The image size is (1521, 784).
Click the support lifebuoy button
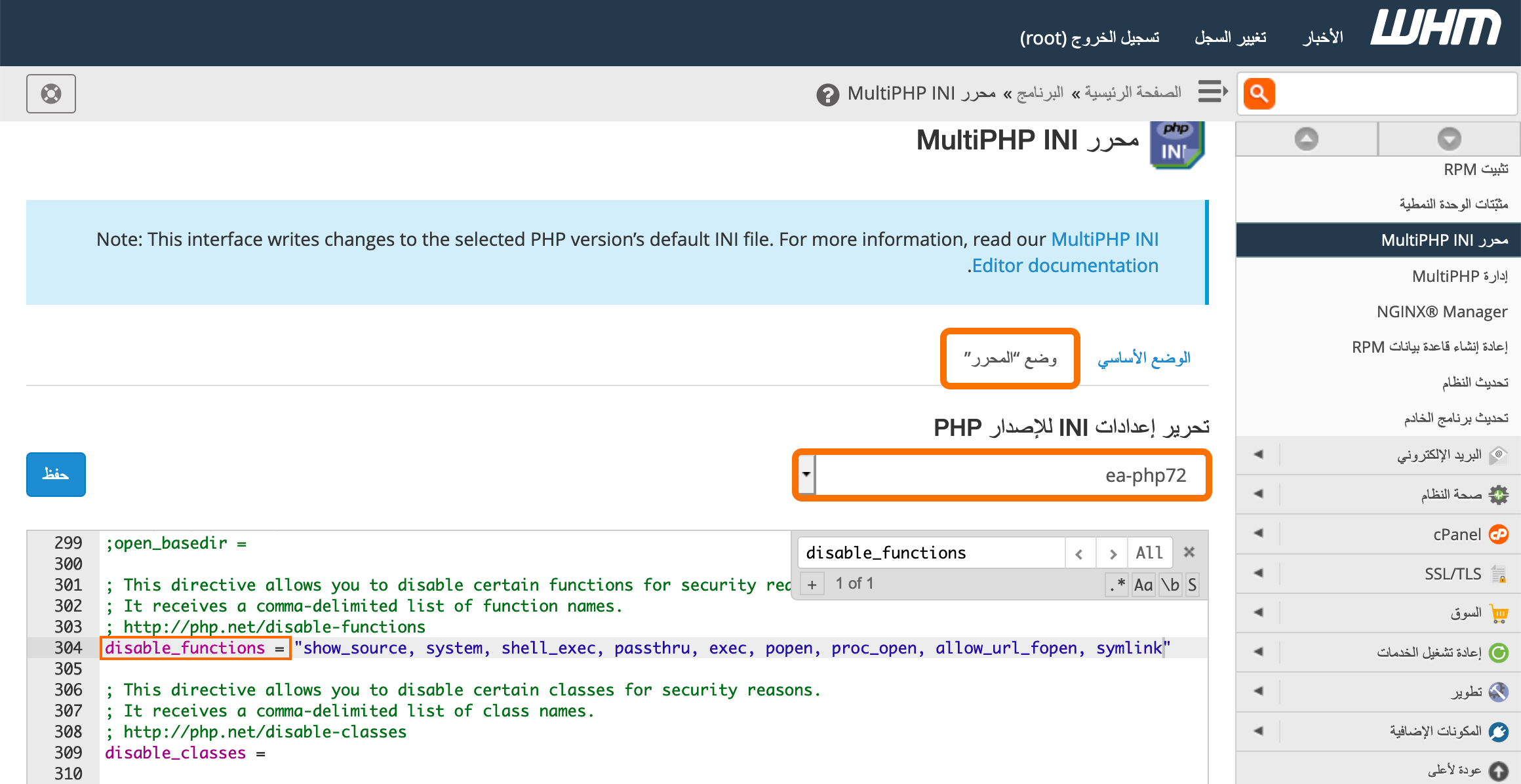coord(51,94)
